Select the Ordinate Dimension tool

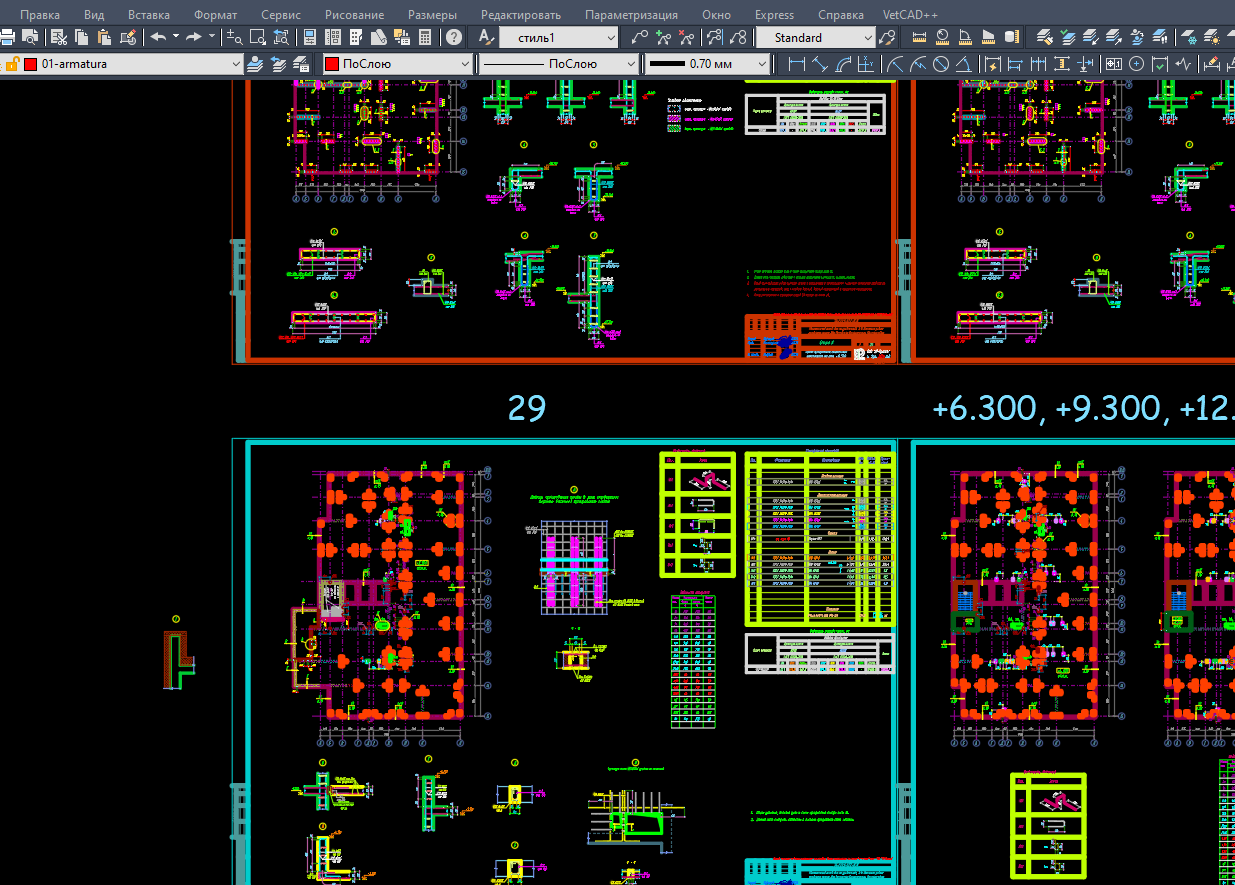coord(866,64)
